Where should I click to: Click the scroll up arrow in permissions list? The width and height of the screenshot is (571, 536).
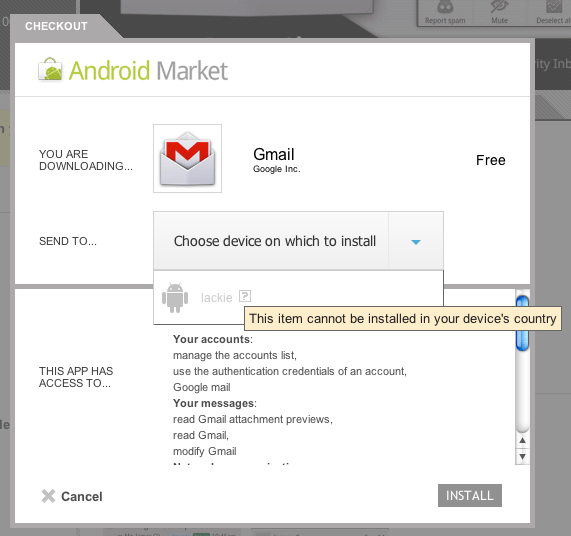pyautogui.click(x=523, y=440)
